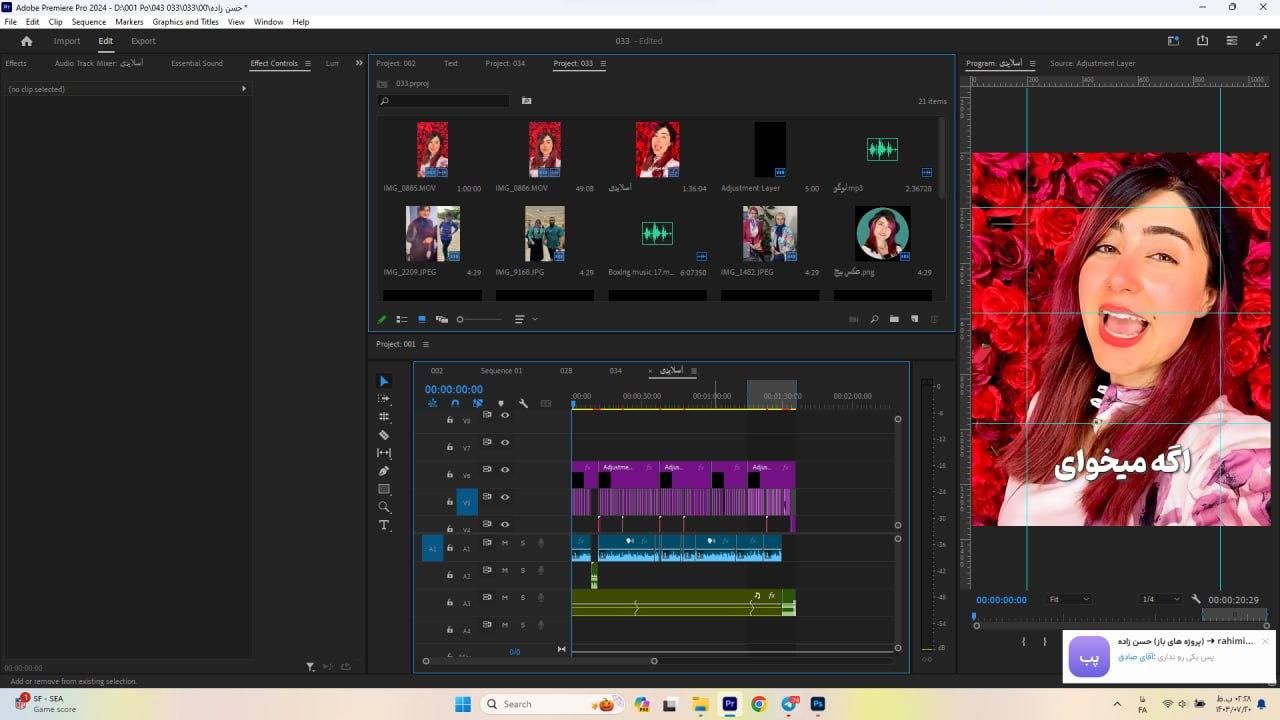Mute audio track A1
The width and height of the screenshot is (1280, 720).
point(505,543)
